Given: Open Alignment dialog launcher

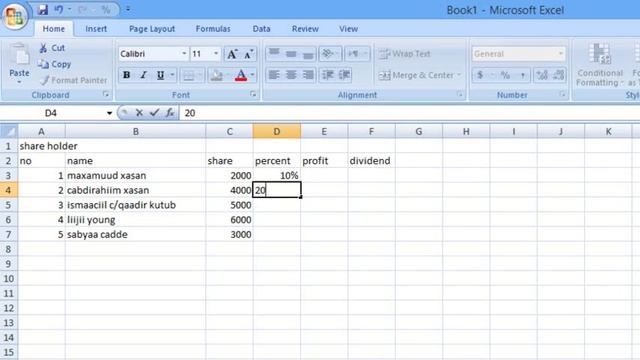Looking at the screenshot, I should pos(460,95).
